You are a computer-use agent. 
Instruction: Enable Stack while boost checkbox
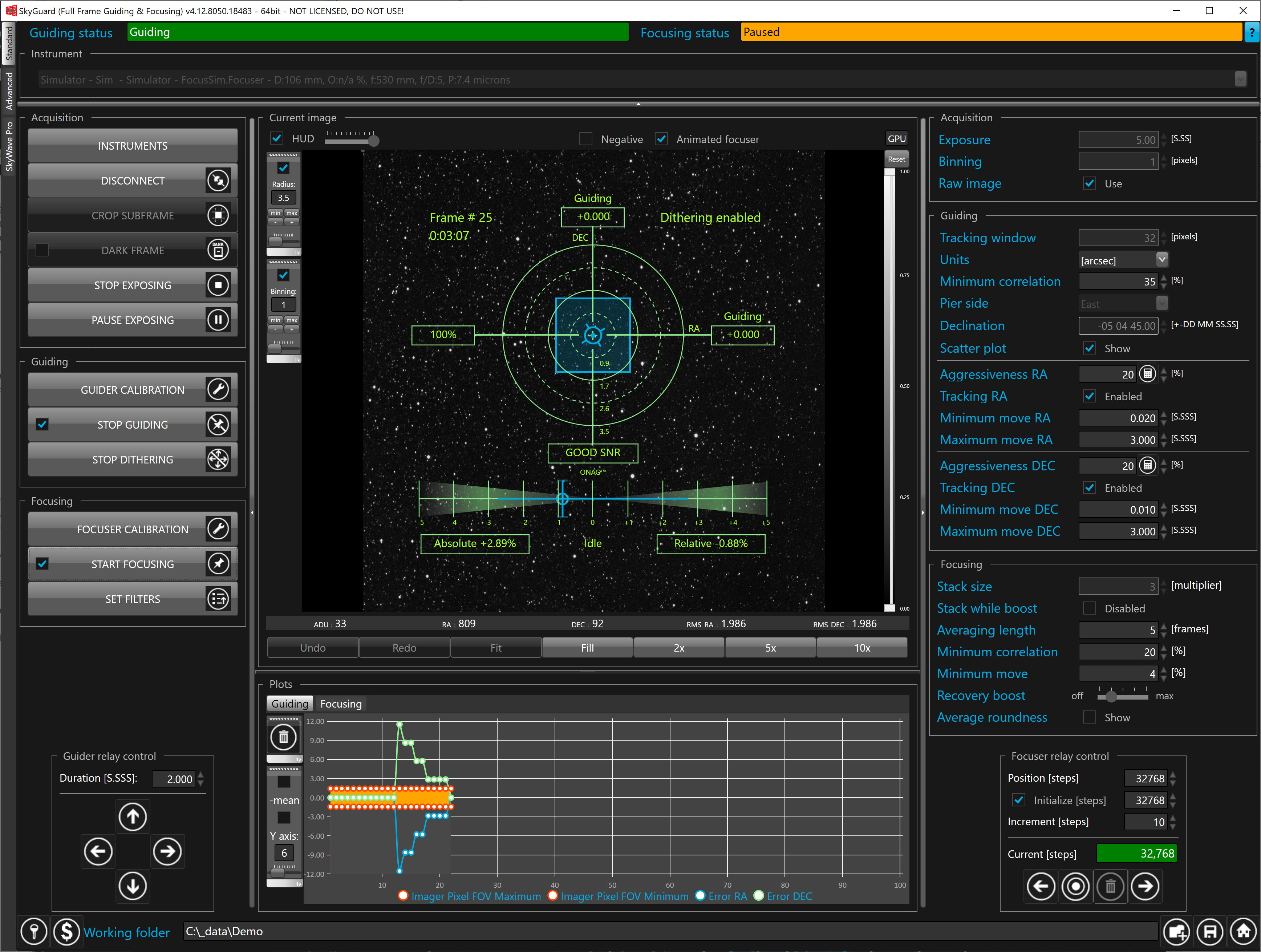pyautogui.click(x=1090, y=608)
